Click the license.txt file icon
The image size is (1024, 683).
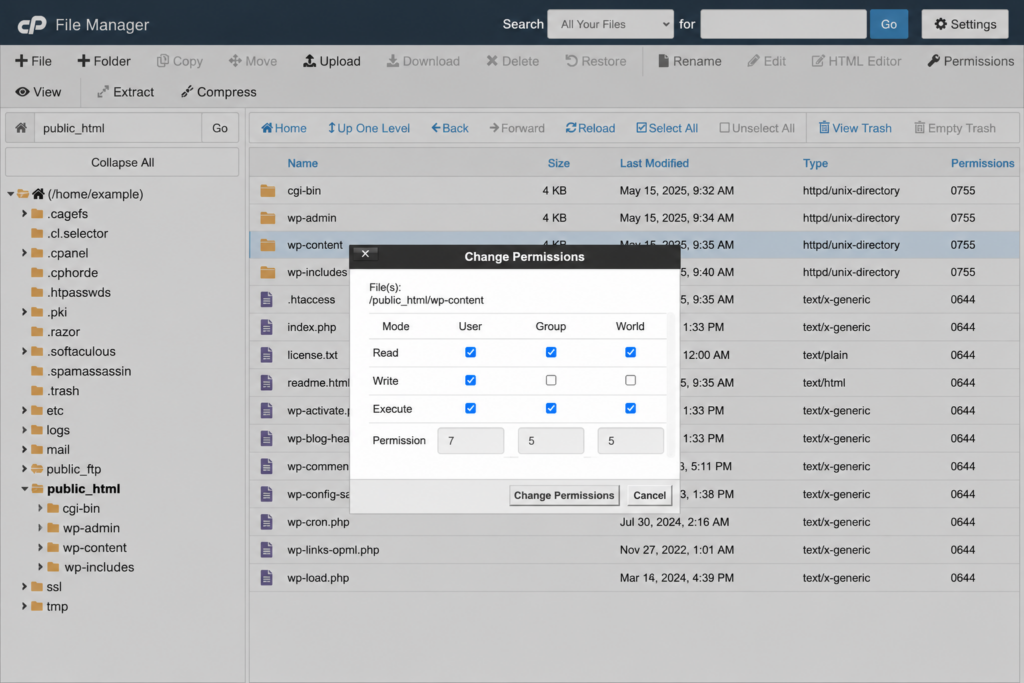(266, 355)
